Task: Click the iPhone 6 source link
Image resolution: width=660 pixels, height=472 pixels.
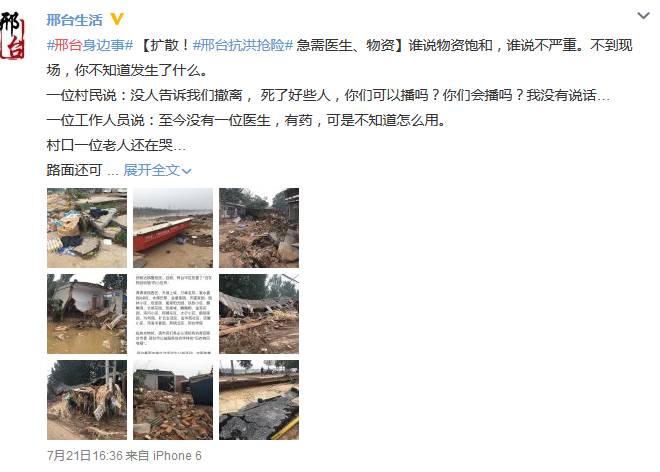Action: [177, 456]
